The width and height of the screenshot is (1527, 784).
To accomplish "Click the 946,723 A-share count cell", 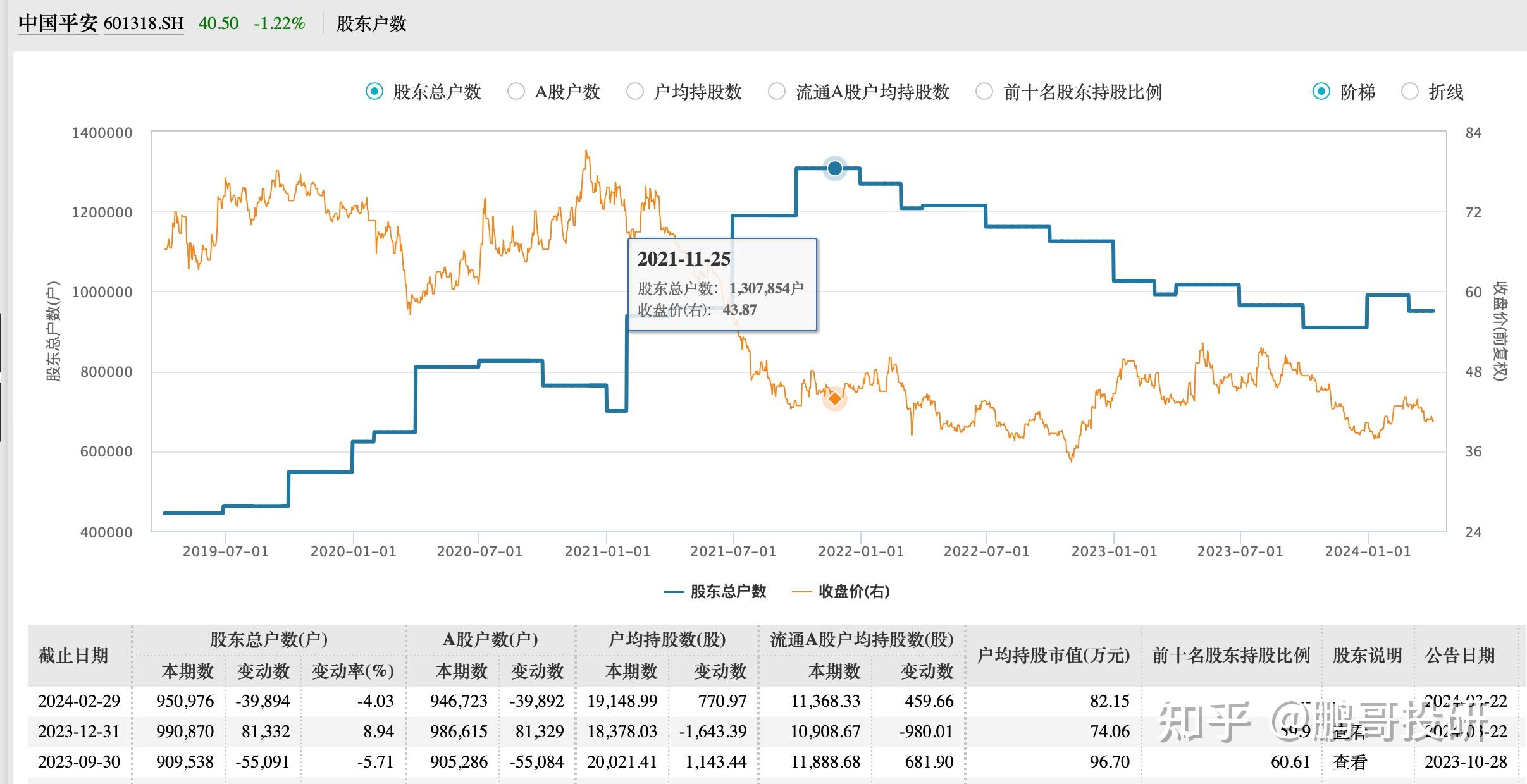I will 459,701.
